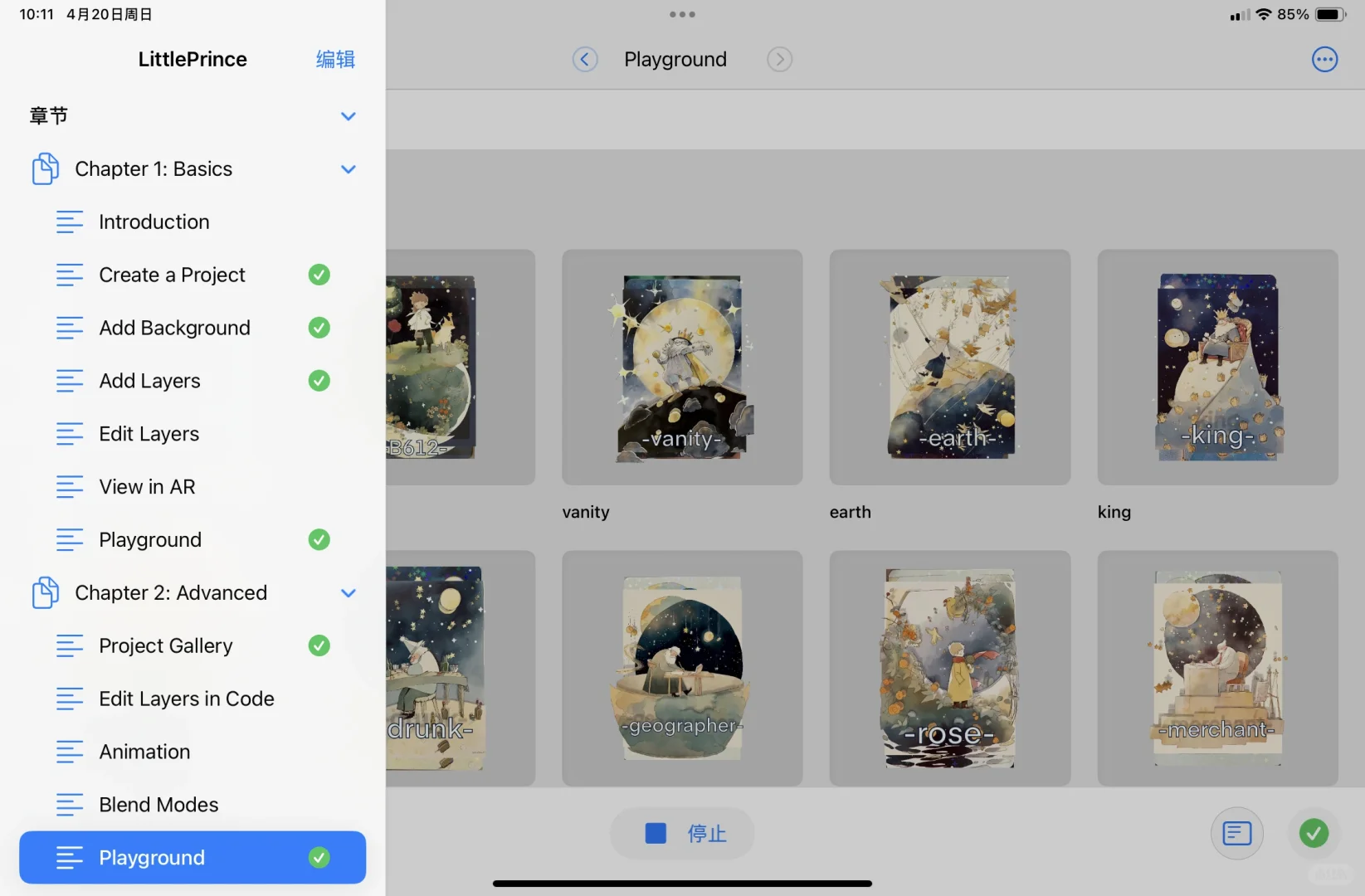Click the LittlePrince sidebar title
Image resolution: width=1365 pixels, height=896 pixels.
pos(193,59)
